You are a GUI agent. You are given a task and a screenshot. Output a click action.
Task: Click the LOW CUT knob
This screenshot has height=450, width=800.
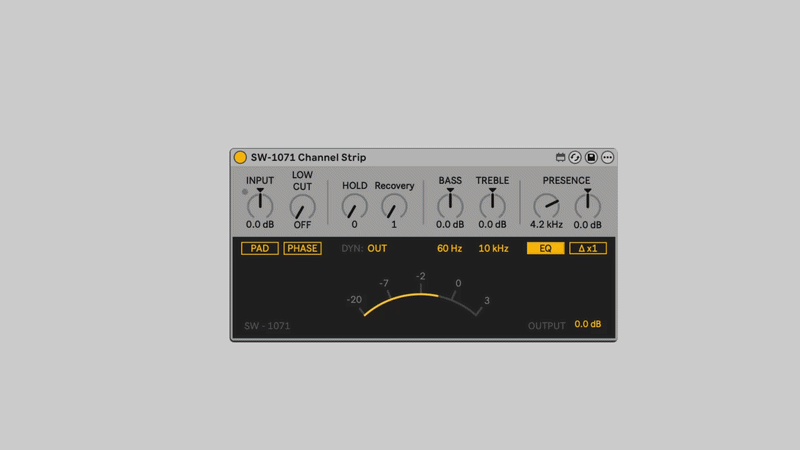pyautogui.click(x=302, y=207)
